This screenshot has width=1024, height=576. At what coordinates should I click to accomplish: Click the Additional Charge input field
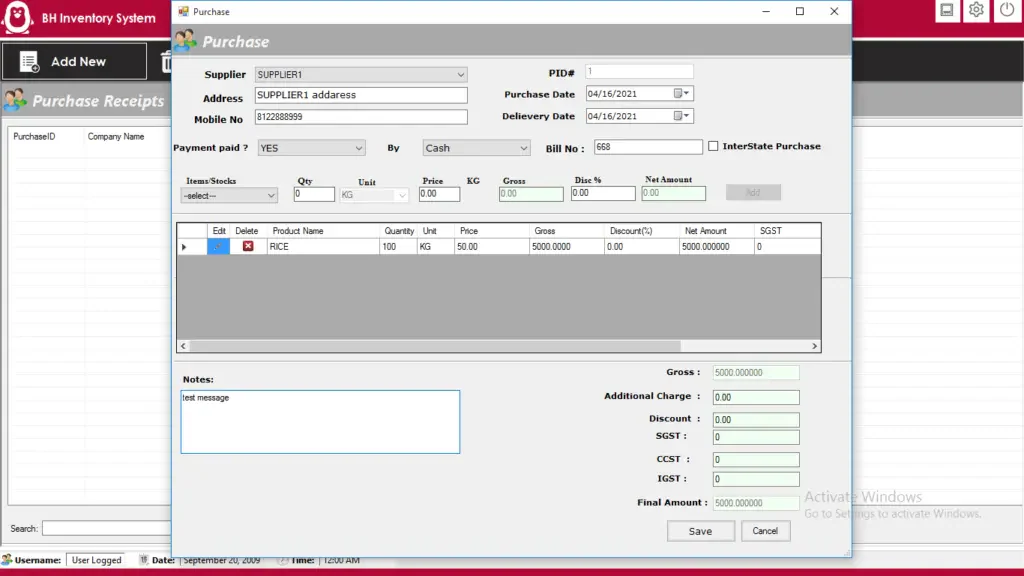pyautogui.click(x=756, y=397)
